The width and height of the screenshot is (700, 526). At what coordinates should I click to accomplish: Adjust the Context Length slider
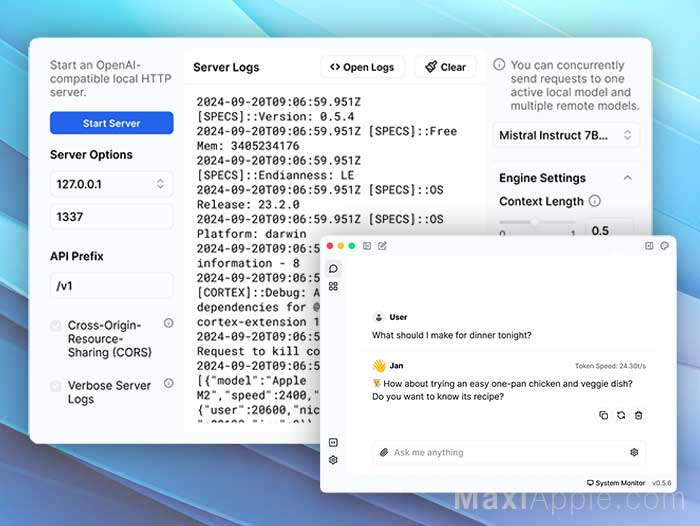pos(537,222)
